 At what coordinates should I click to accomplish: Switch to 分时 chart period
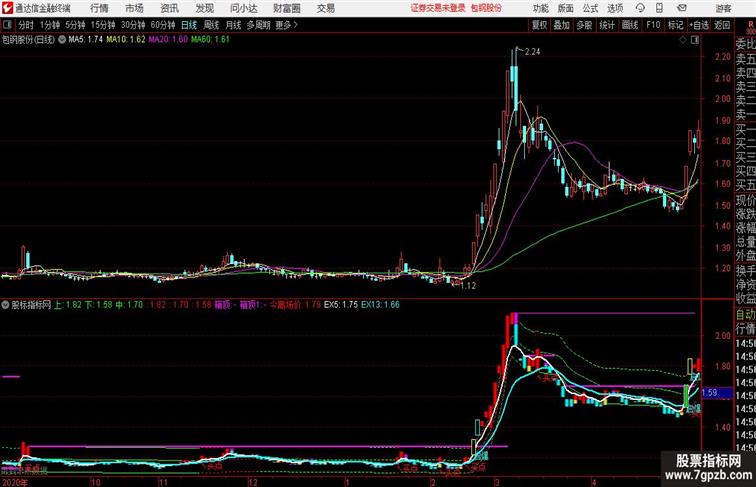point(26,25)
